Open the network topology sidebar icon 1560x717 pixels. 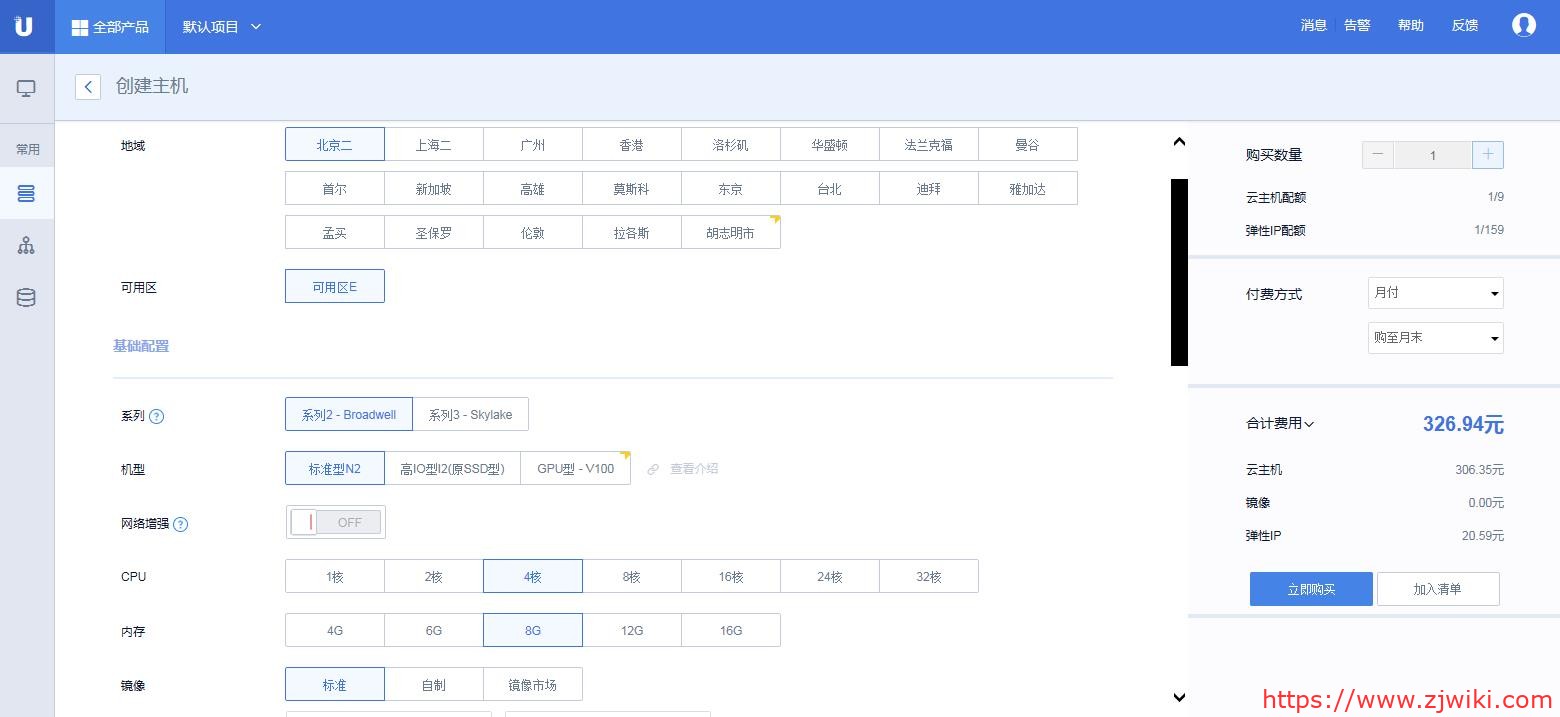26,246
